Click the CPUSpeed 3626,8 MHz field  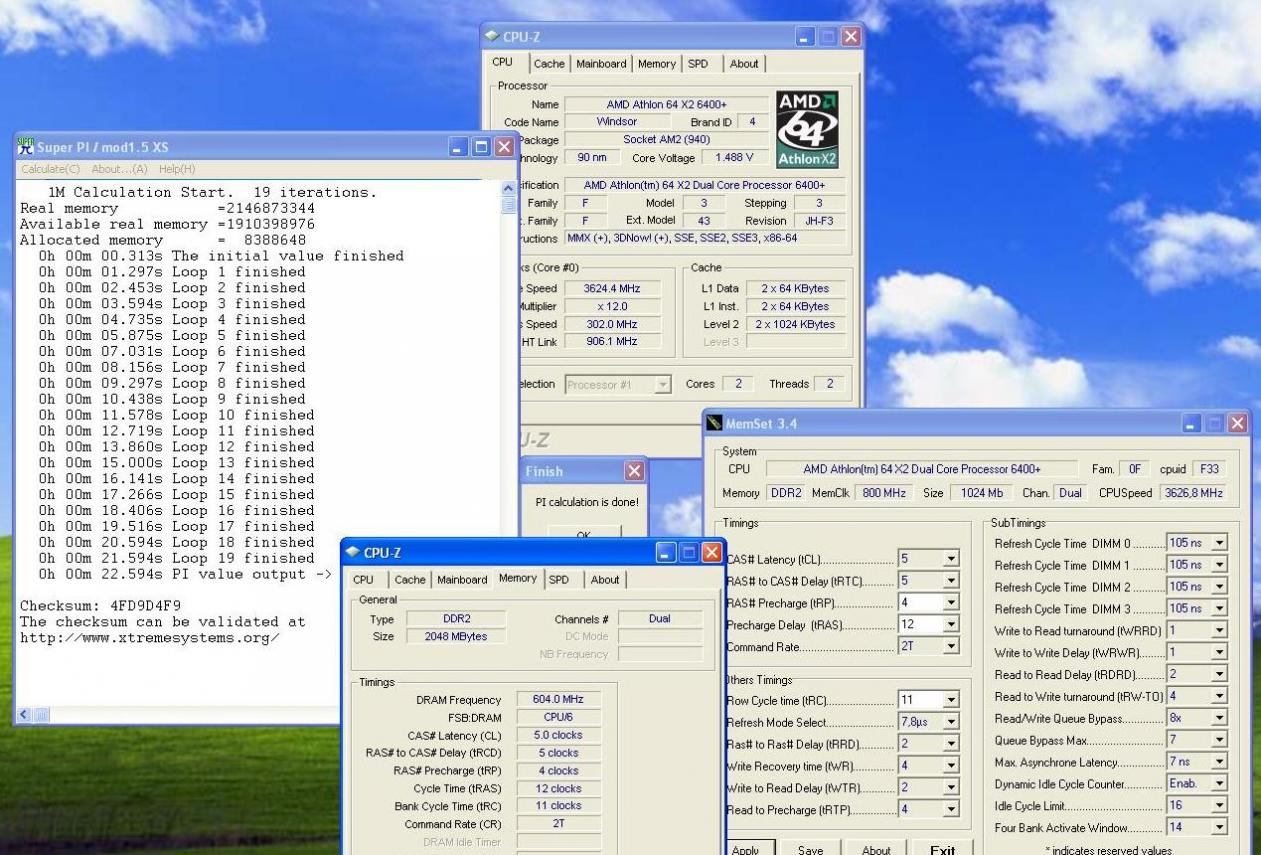coord(1194,493)
